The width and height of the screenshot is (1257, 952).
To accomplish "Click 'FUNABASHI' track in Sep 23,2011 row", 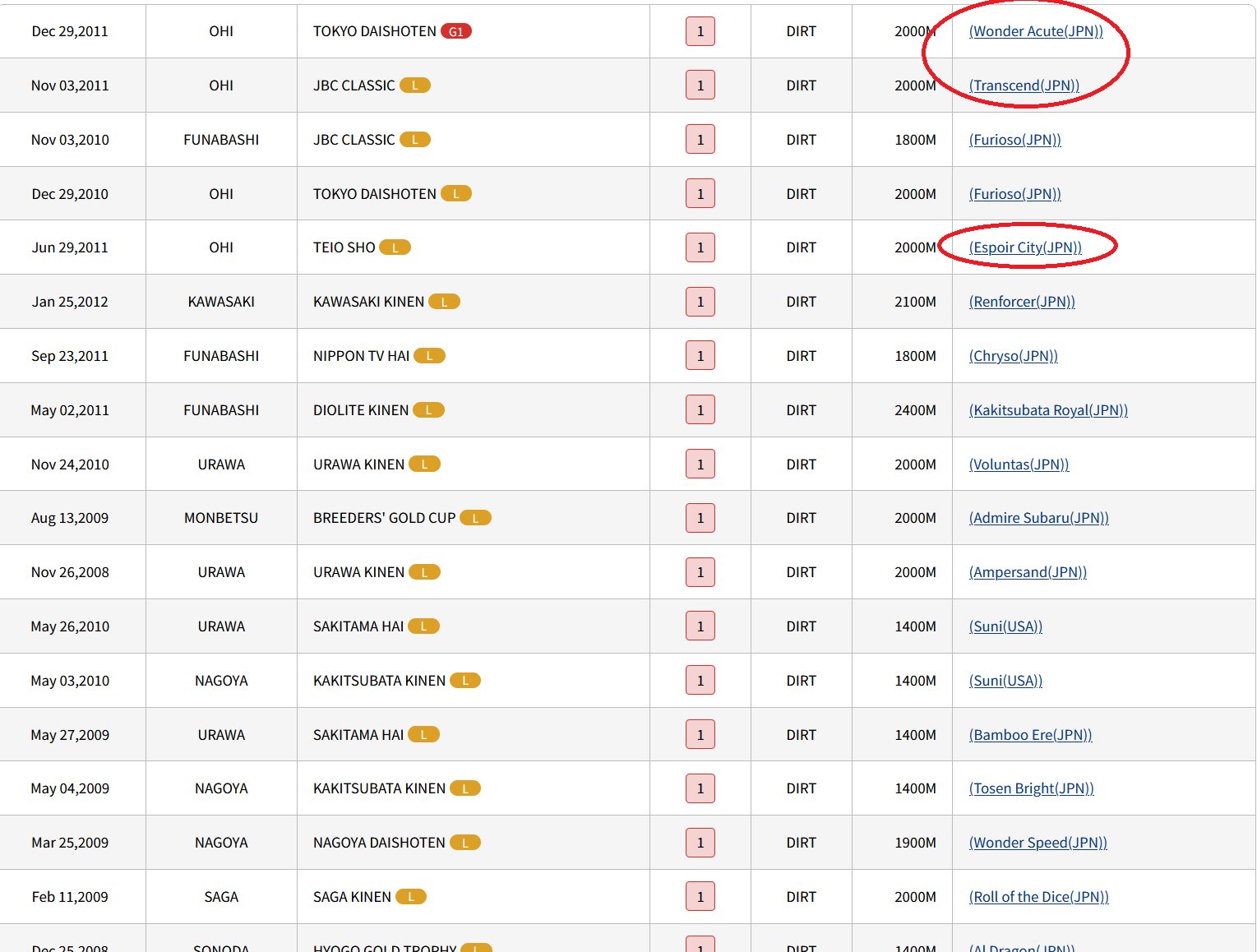I will (221, 356).
